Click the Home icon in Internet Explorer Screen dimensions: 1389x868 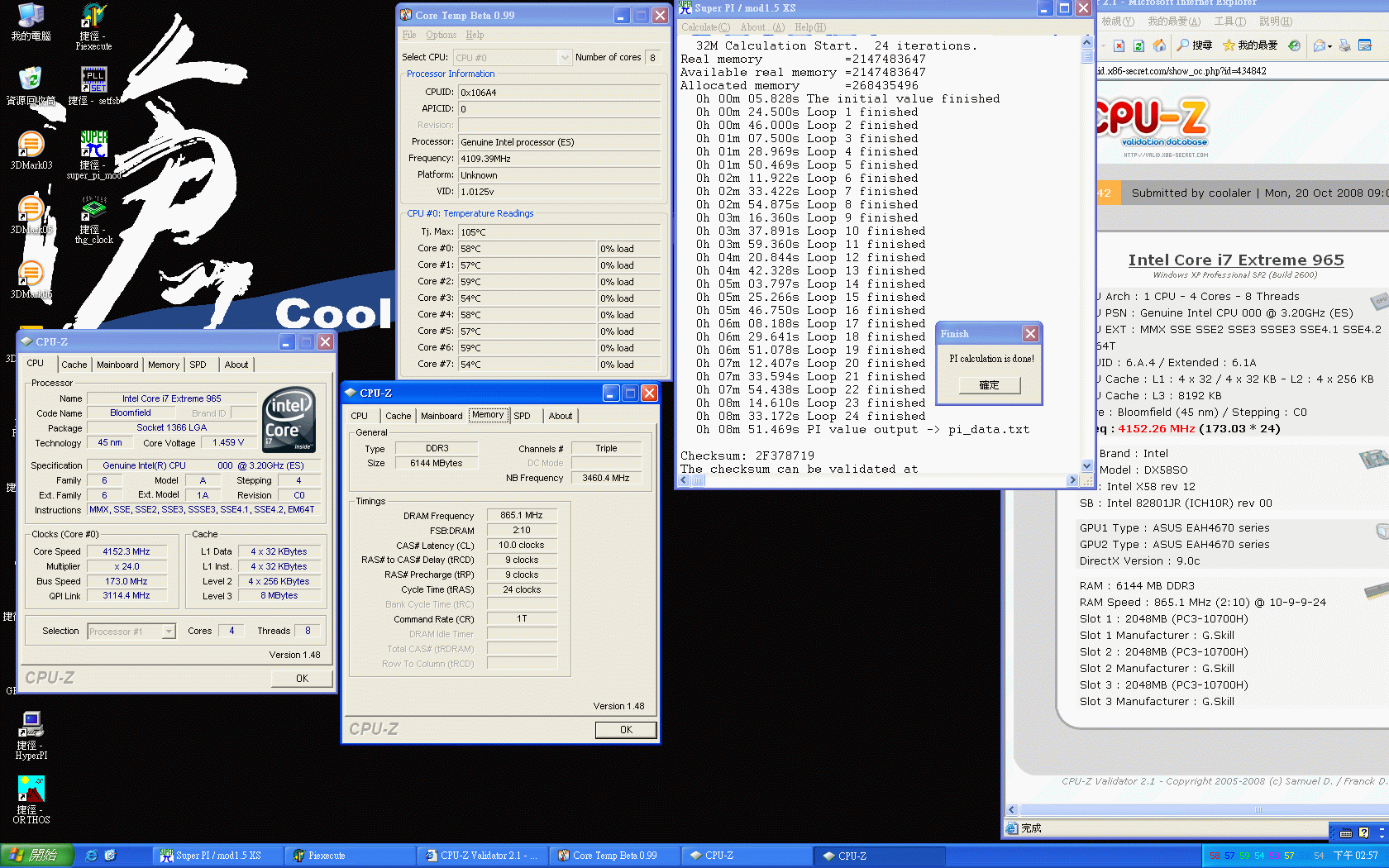tap(1159, 45)
